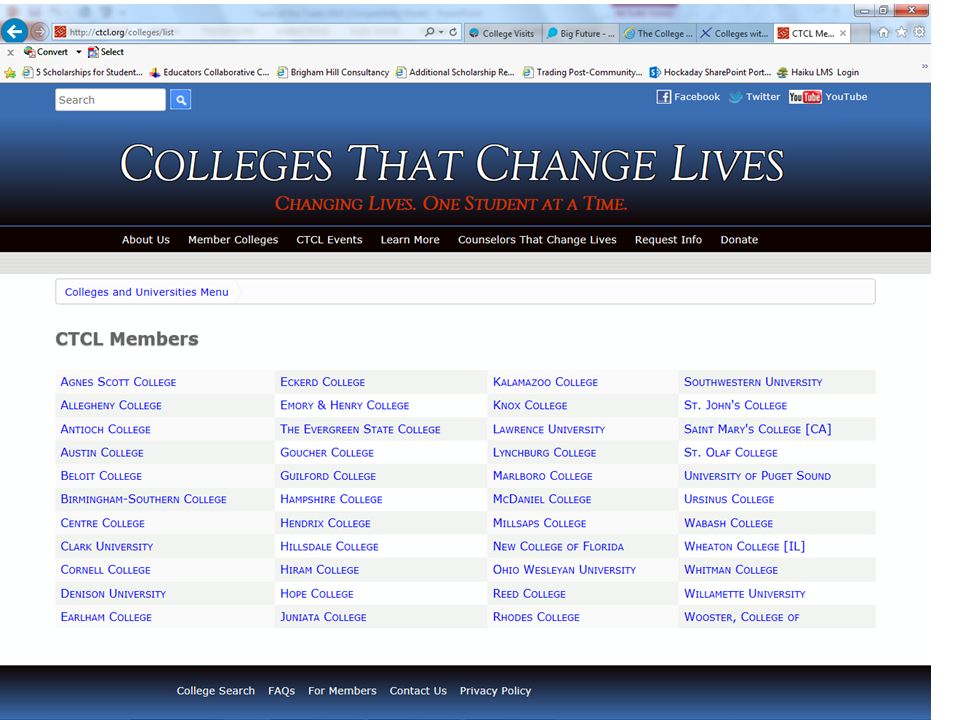Switch to the Colleges wit... tab
The width and height of the screenshot is (960, 720).
pyautogui.click(x=735, y=33)
